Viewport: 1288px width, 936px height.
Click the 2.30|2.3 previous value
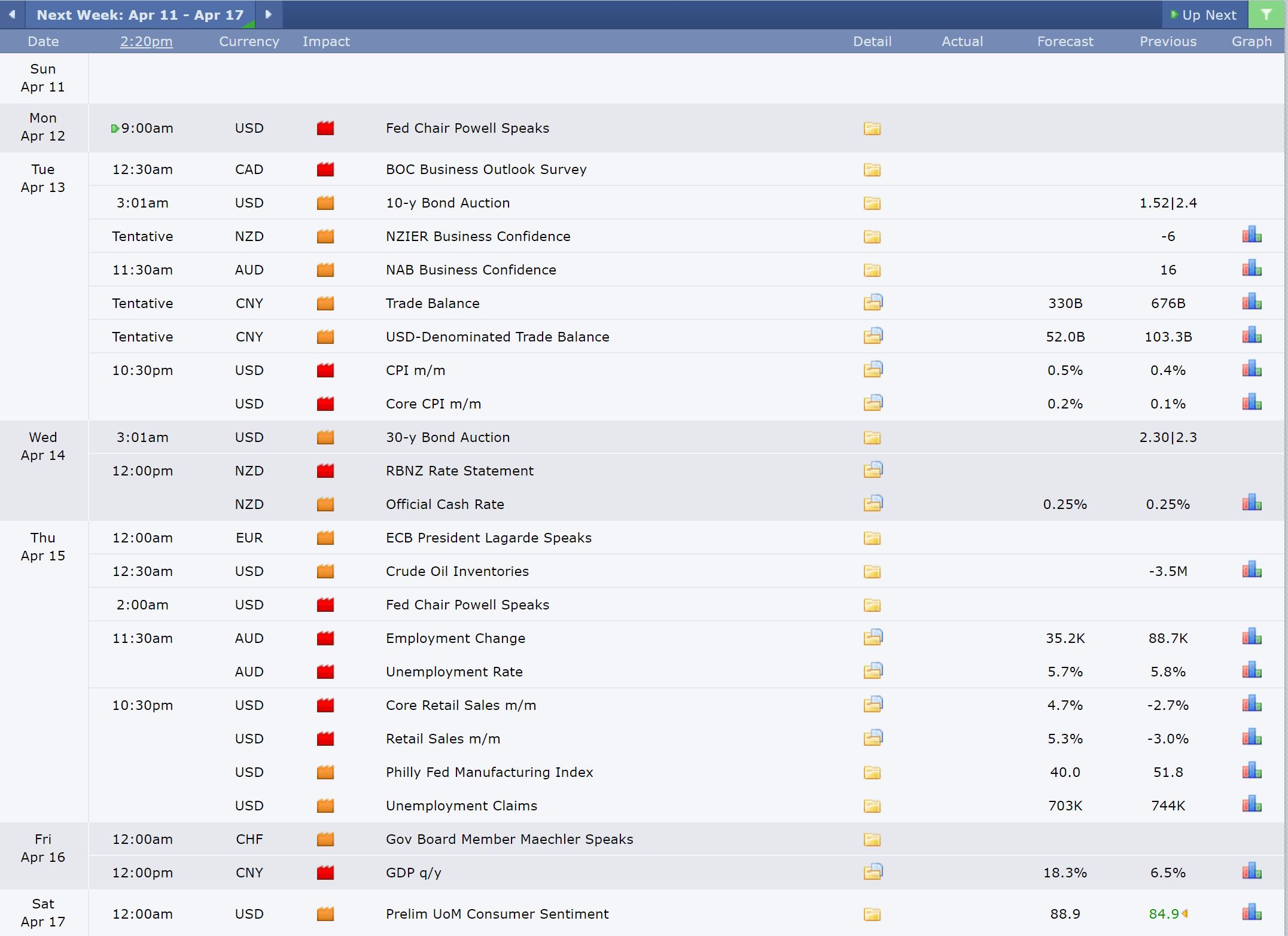(x=1168, y=437)
